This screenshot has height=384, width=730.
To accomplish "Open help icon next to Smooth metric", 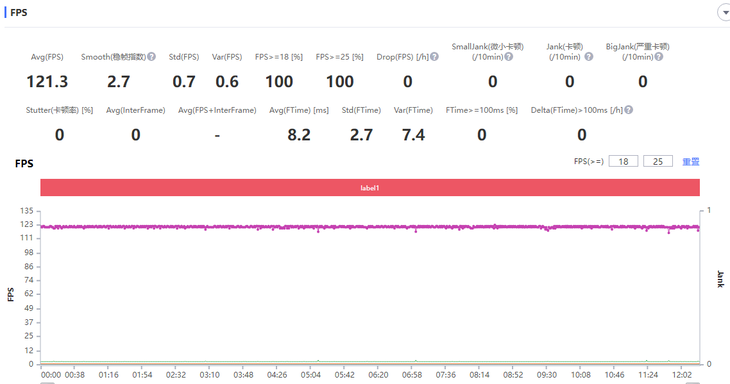I will (x=151, y=57).
